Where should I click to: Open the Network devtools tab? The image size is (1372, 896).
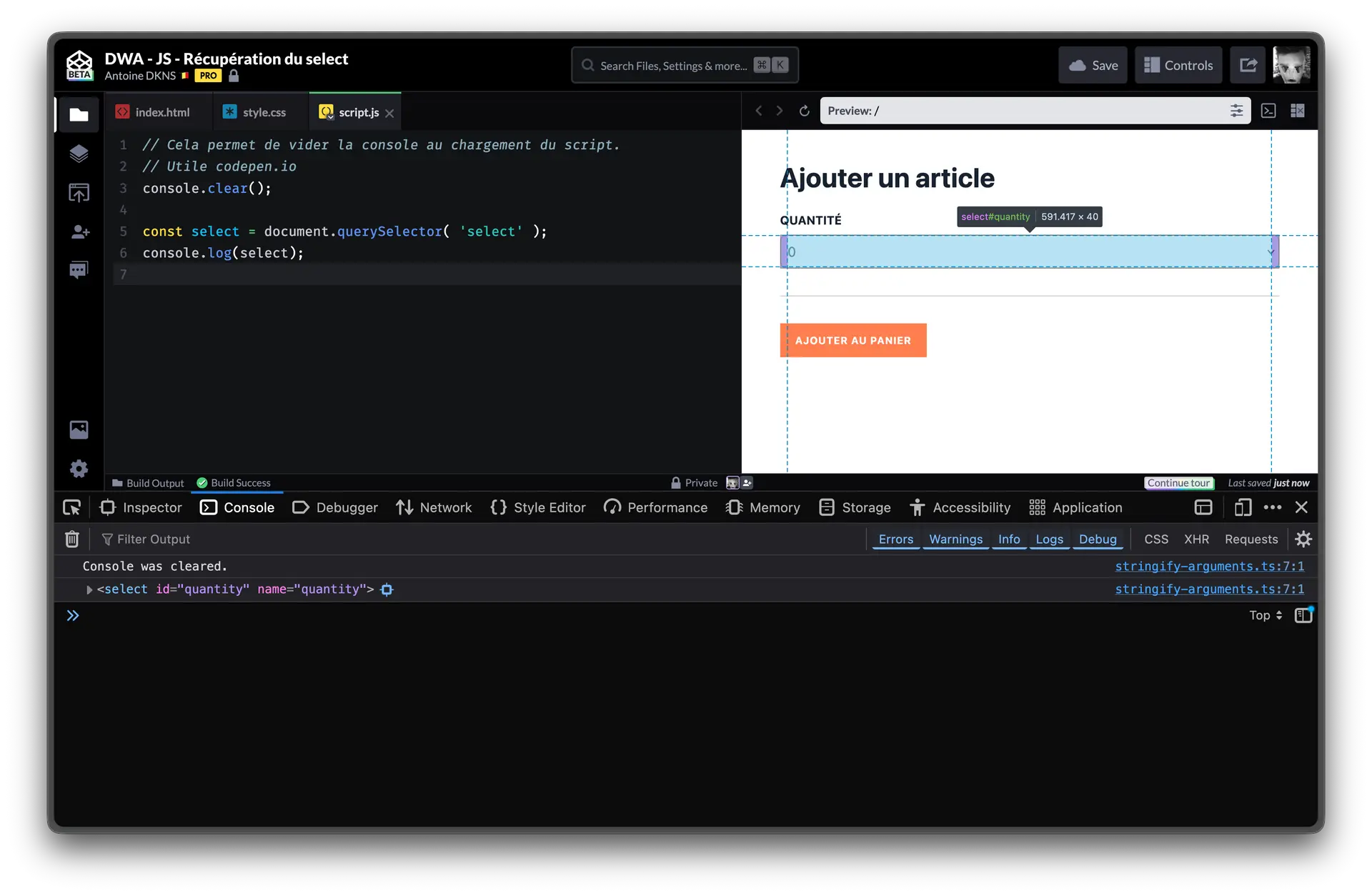pyautogui.click(x=434, y=507)
